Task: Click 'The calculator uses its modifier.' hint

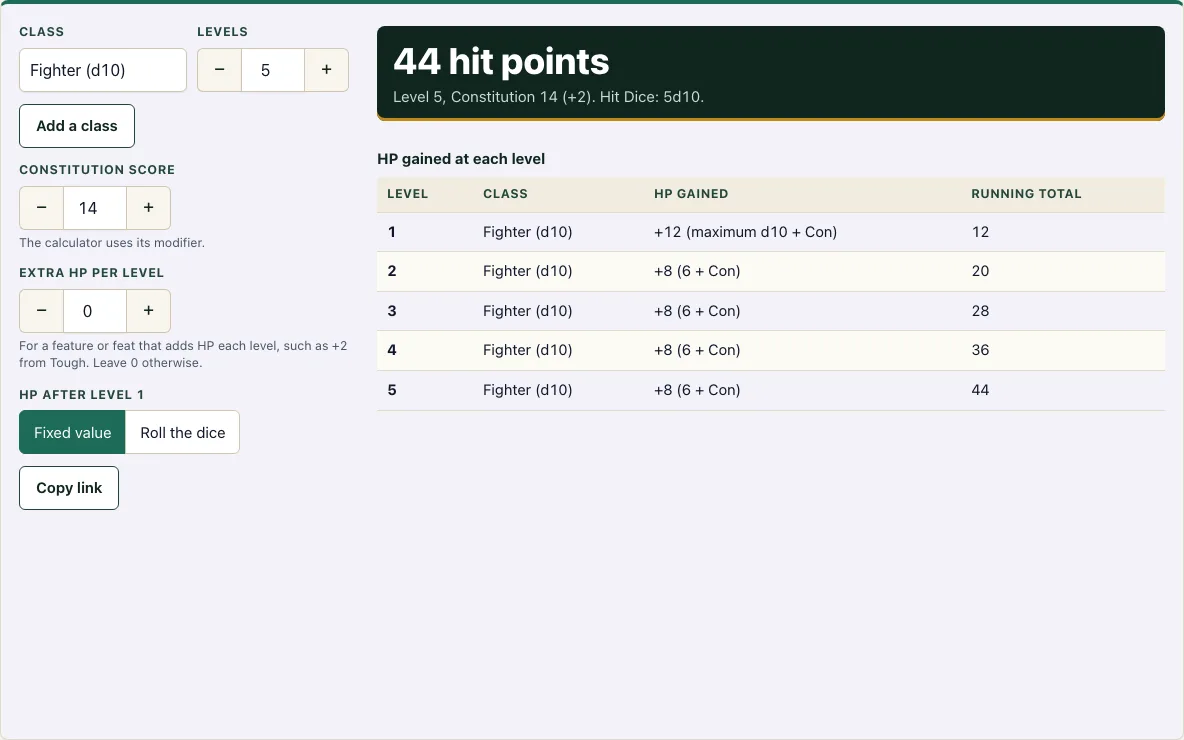Action: click(112, 243)
